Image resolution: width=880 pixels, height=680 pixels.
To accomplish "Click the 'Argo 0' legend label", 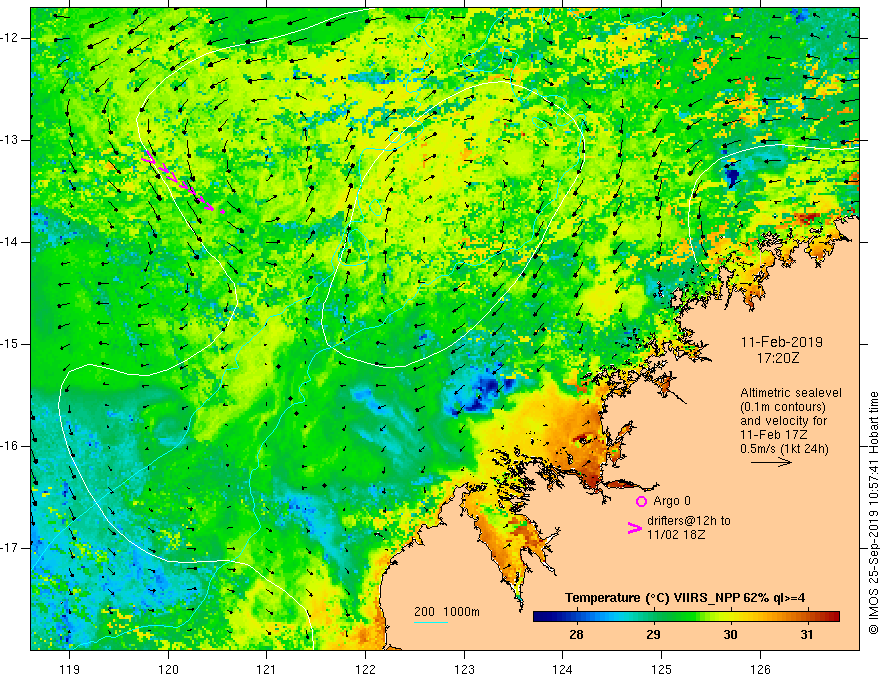I will tap(672, 501).
